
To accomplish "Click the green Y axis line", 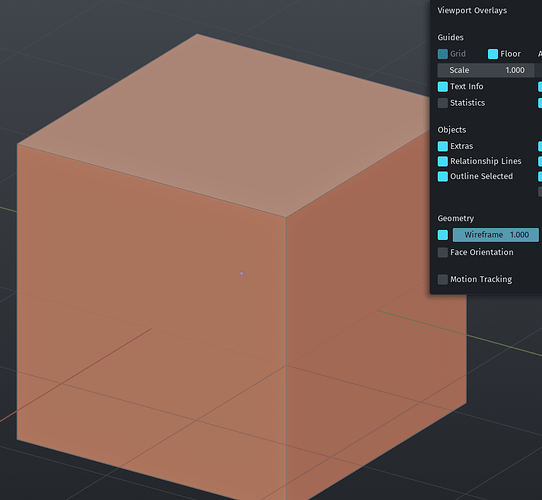I will 460,333.
